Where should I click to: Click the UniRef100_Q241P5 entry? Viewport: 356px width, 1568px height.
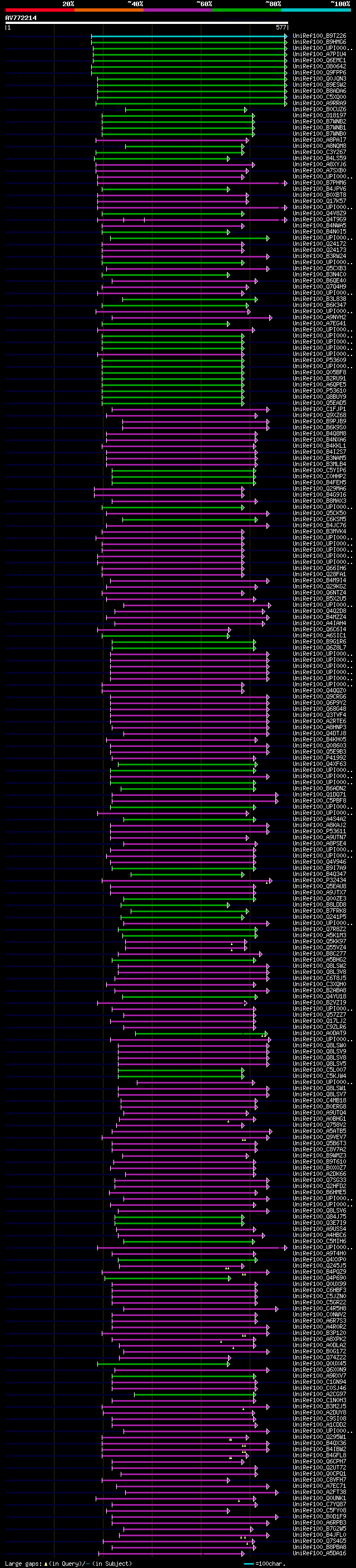point(319,917)
